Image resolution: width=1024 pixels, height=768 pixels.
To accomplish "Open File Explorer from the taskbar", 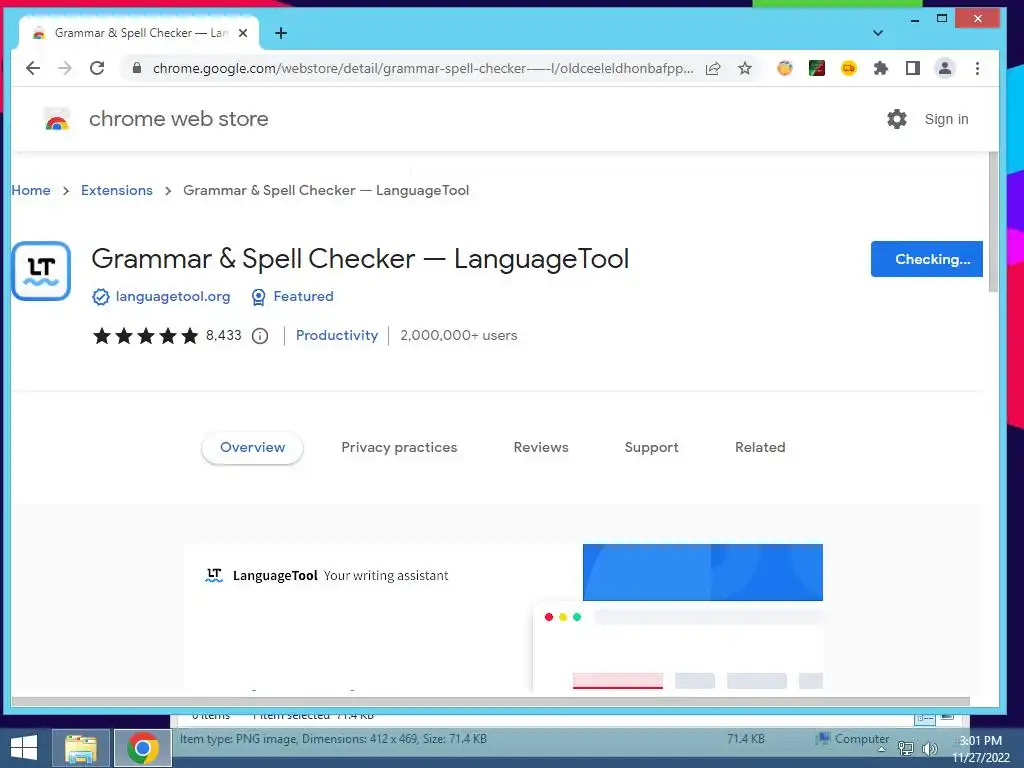I will pyautogui.click(x=80, y=748).
